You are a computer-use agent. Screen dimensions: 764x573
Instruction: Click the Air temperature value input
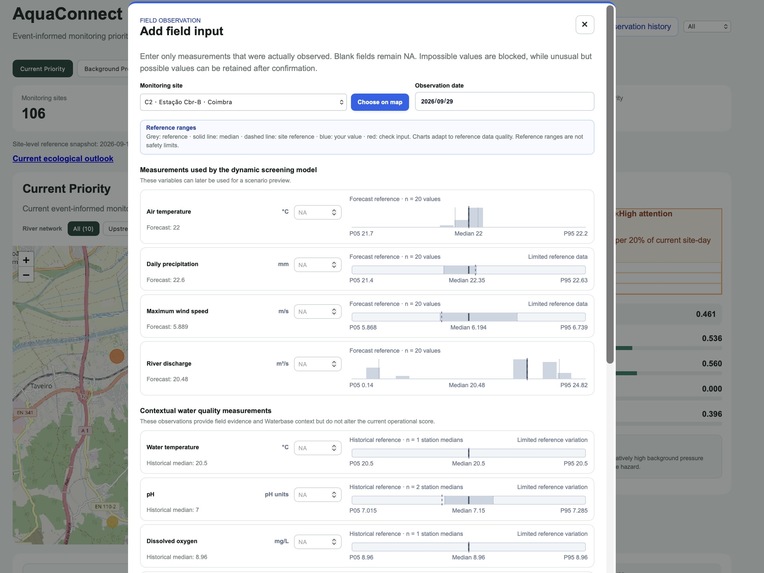(317, 212)
